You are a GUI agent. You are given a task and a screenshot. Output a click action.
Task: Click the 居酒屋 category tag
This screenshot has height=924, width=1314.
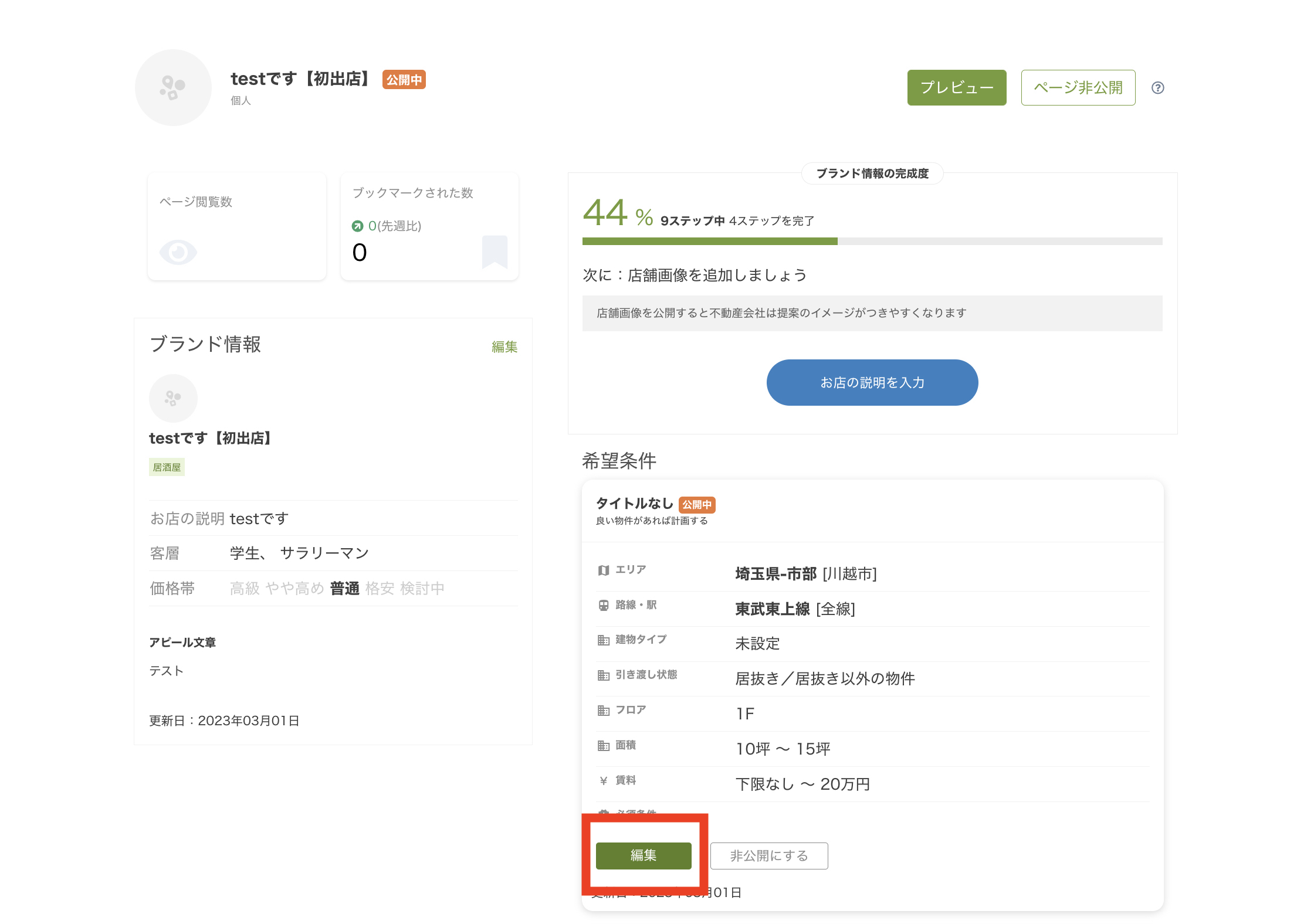pos(167,467)
